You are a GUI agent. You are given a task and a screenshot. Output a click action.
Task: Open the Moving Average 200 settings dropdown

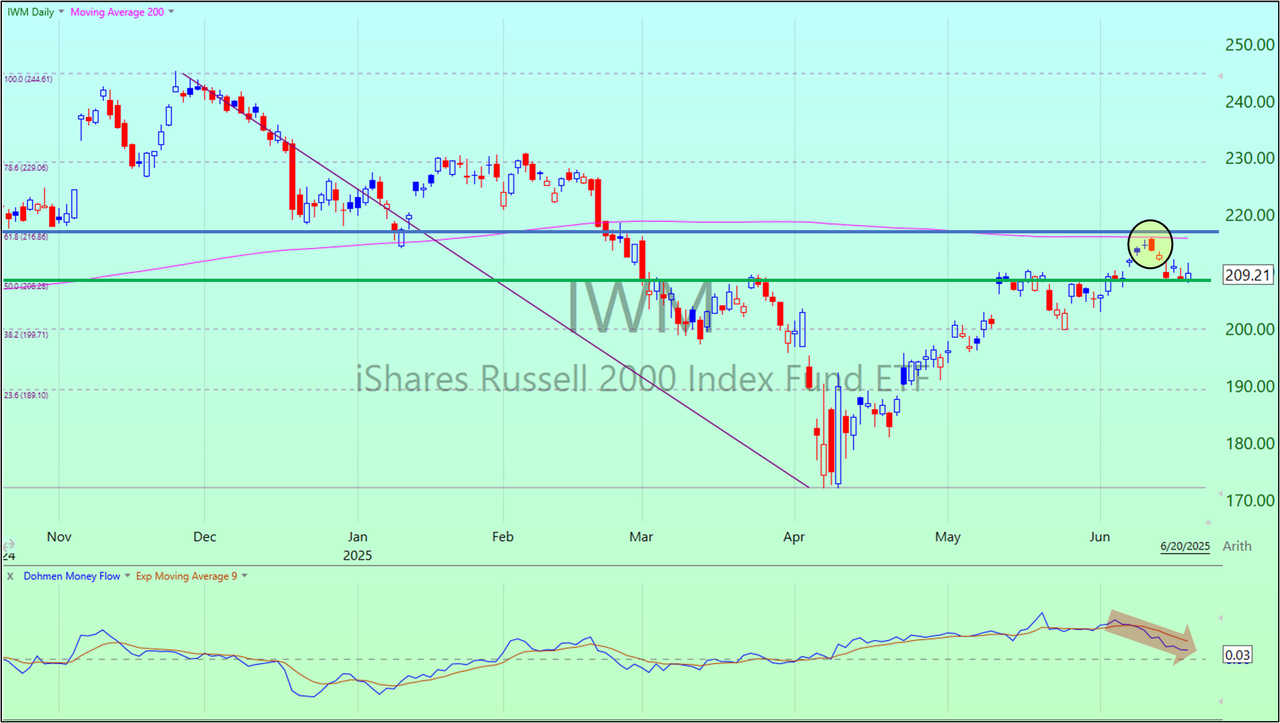tap(169, 11)
